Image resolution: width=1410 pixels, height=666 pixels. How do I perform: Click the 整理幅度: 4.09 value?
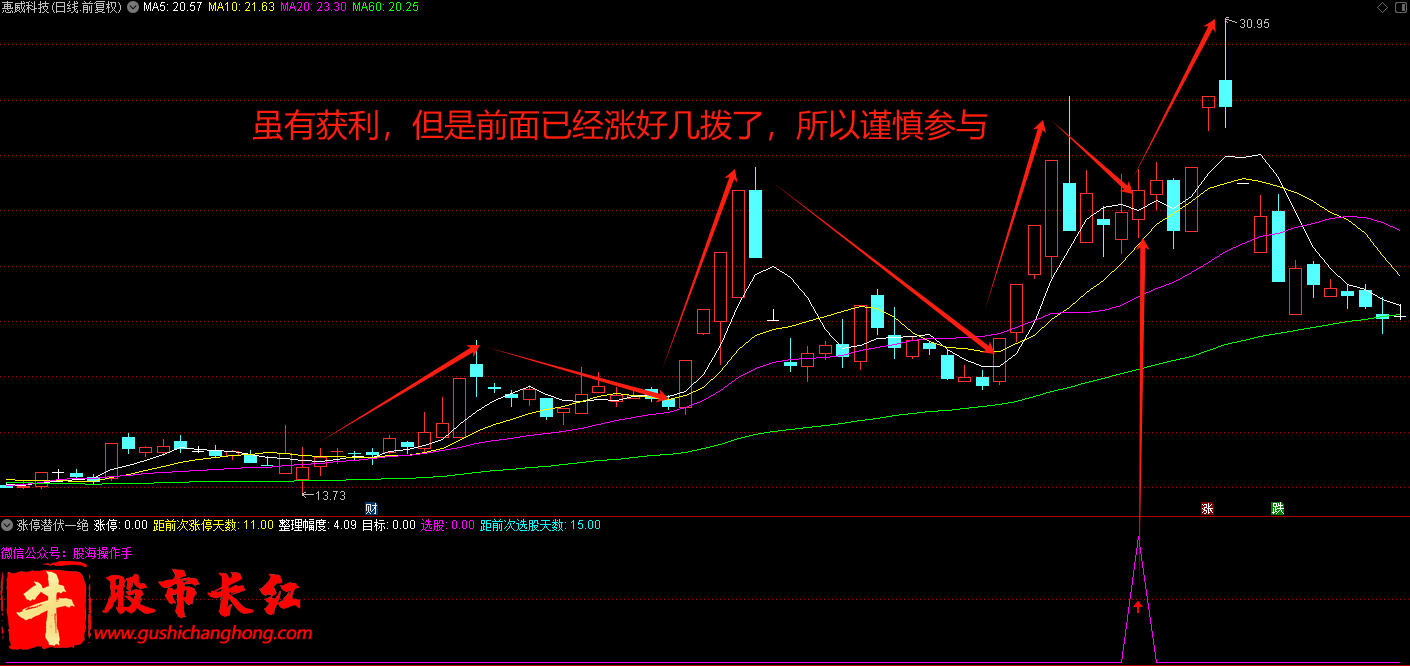[x=317, y=525]
